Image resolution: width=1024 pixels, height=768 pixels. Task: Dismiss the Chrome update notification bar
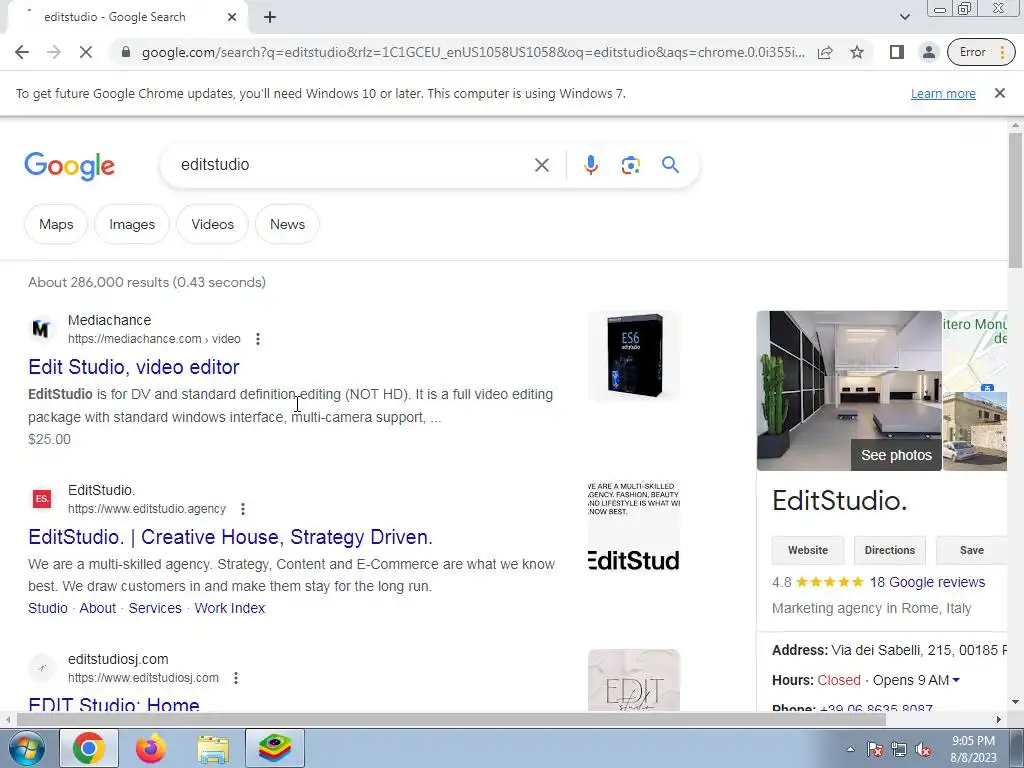999,93
